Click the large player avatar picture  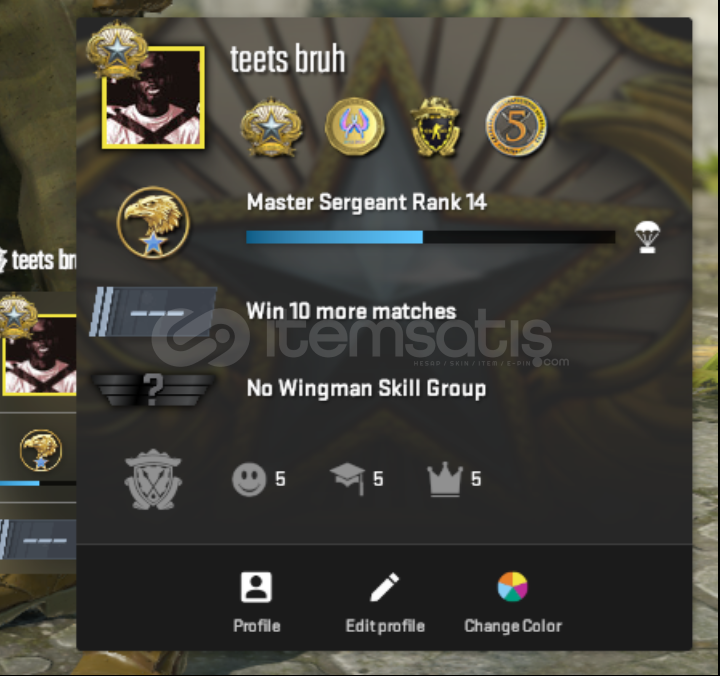pos(153,97)
